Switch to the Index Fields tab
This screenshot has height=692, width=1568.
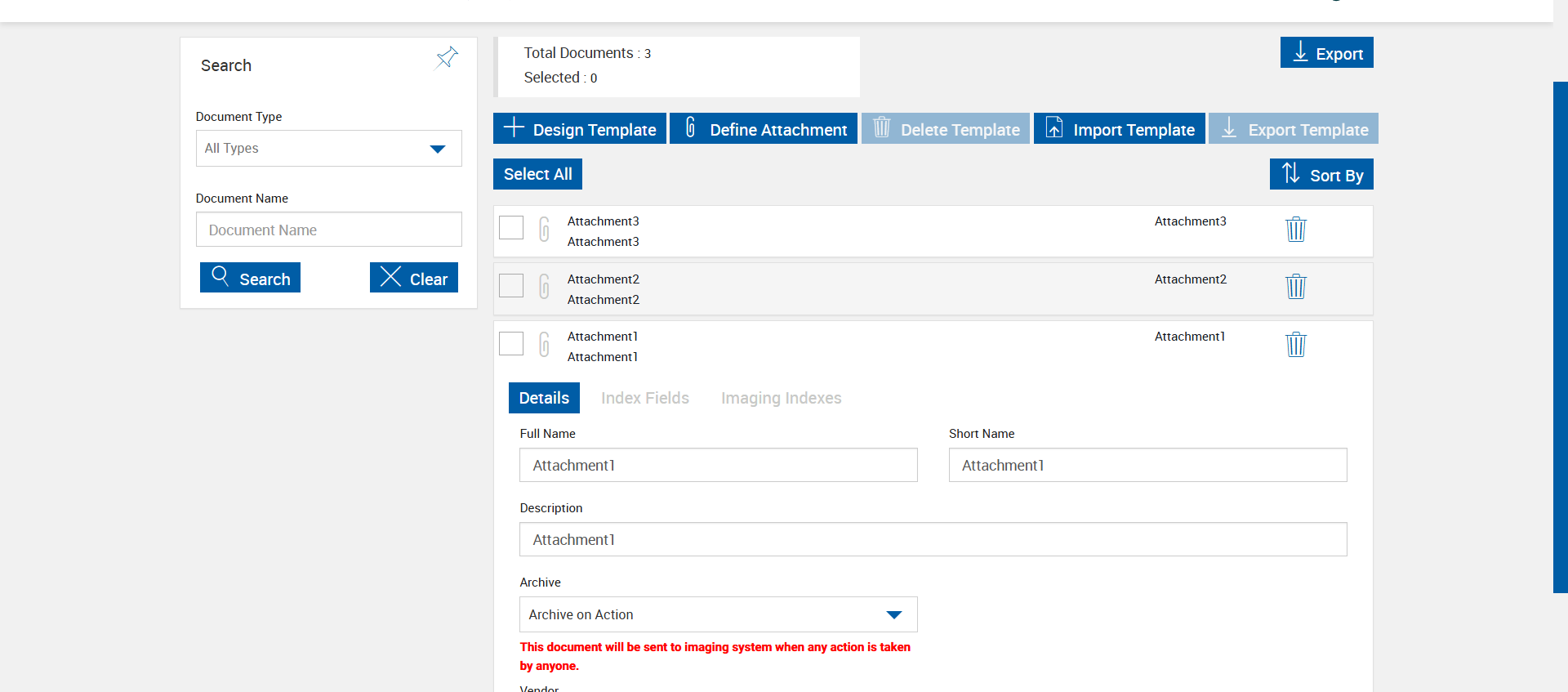point(644,398)
